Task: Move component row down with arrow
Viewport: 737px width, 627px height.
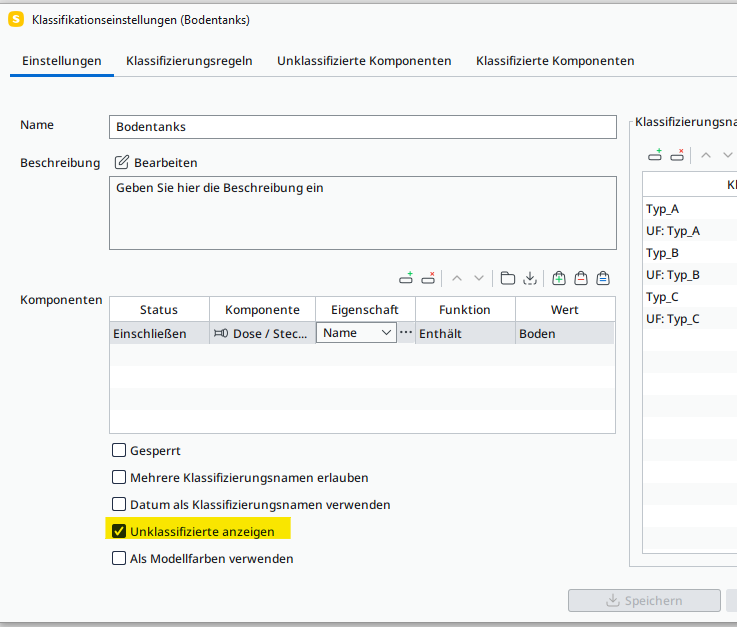Action: coord(479,278)
